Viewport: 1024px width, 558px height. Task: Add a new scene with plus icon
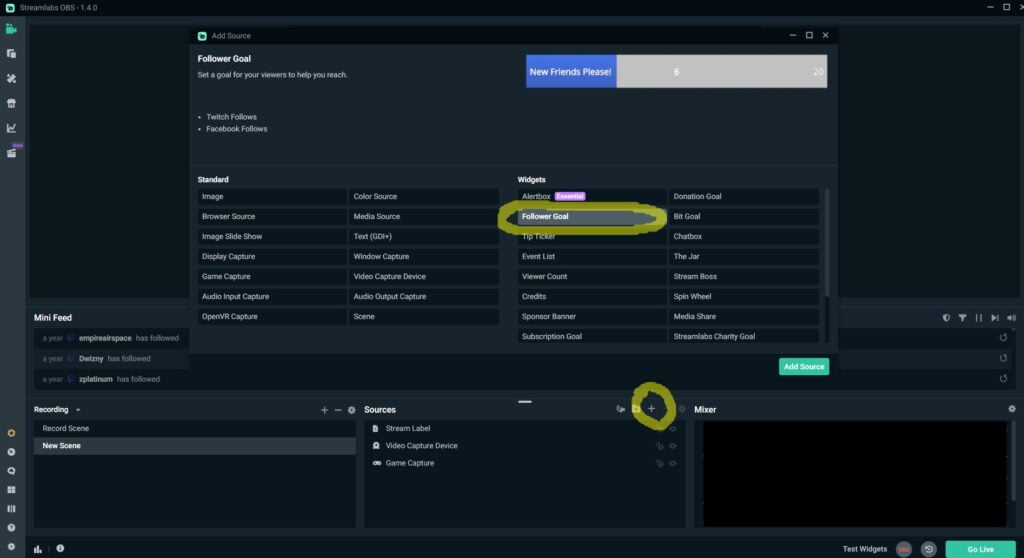(x=324, y=410)
